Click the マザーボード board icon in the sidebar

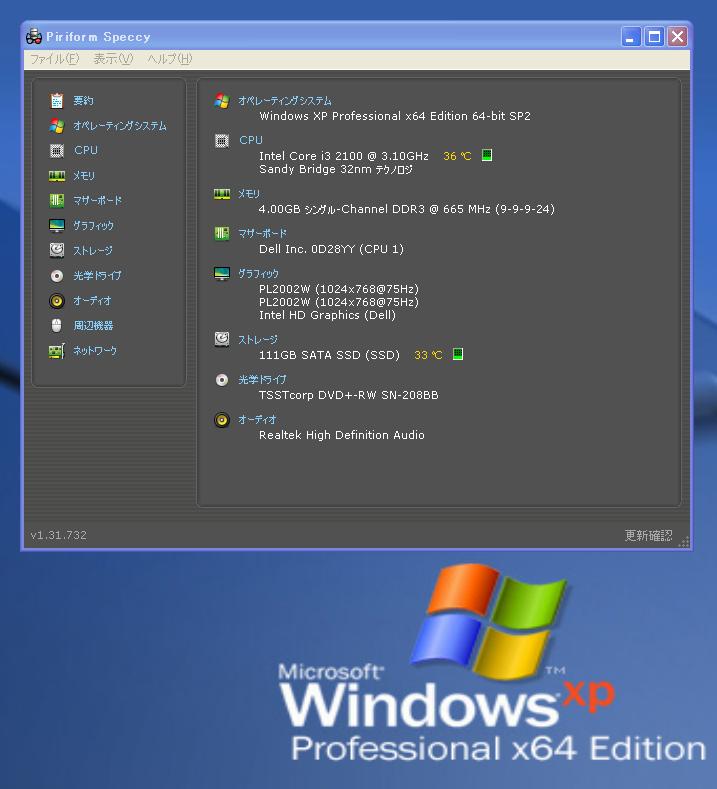click(x=57, y=201)
